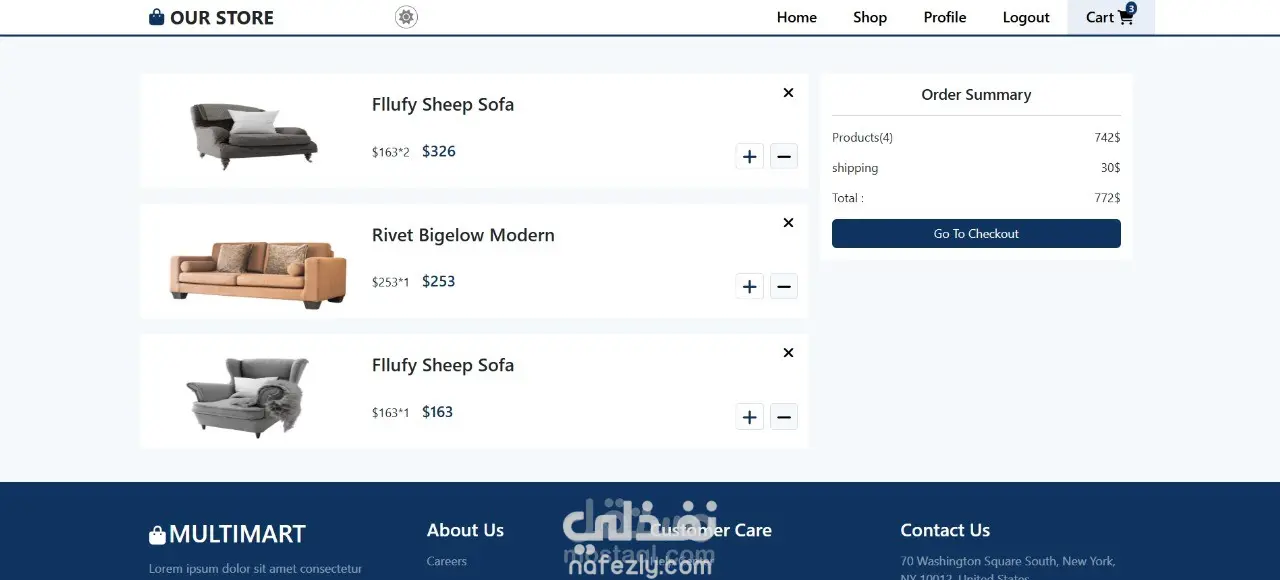Click the settings gear icon in header

tap(406, 17)
